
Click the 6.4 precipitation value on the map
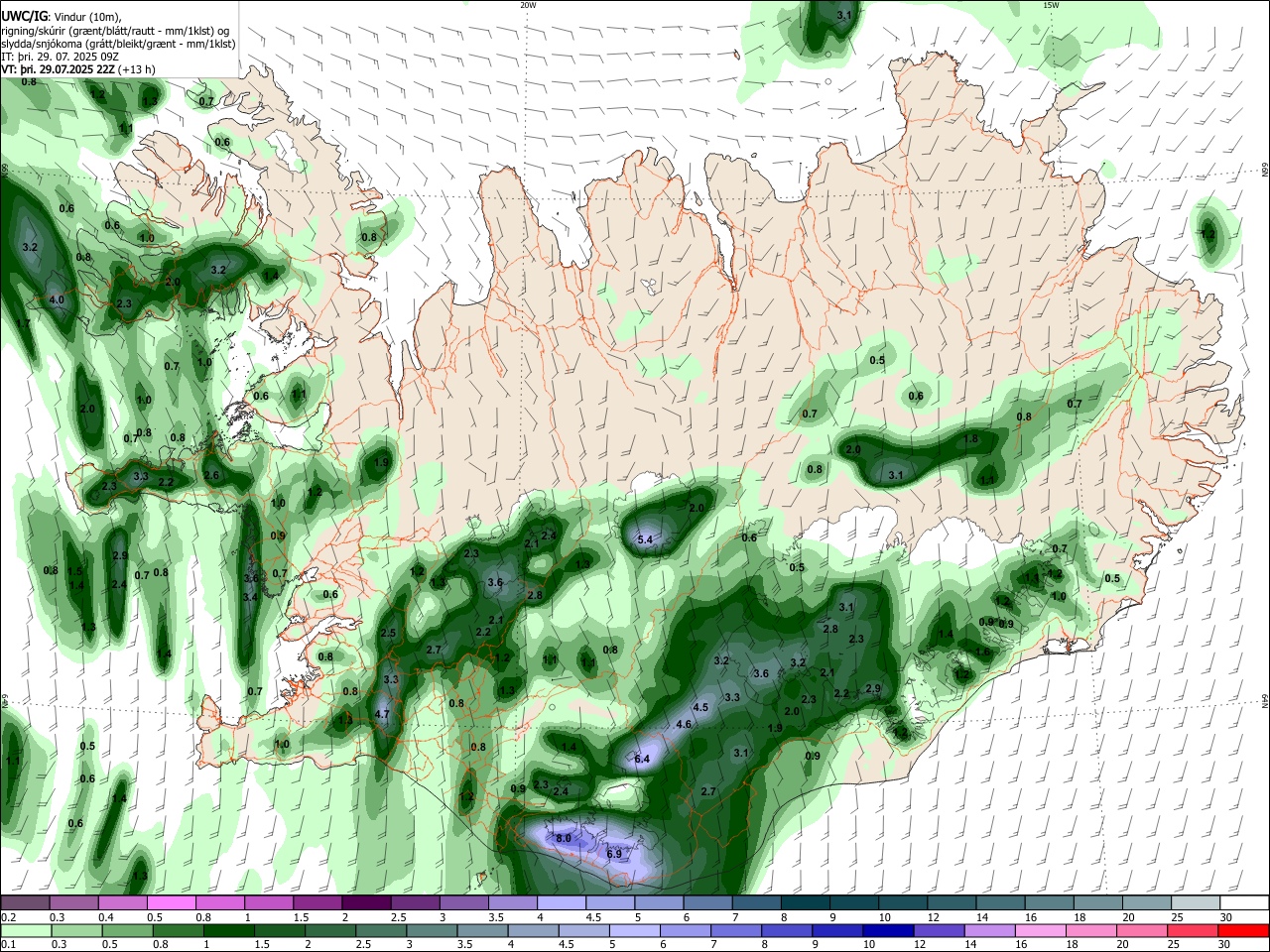tap(642, 759)
